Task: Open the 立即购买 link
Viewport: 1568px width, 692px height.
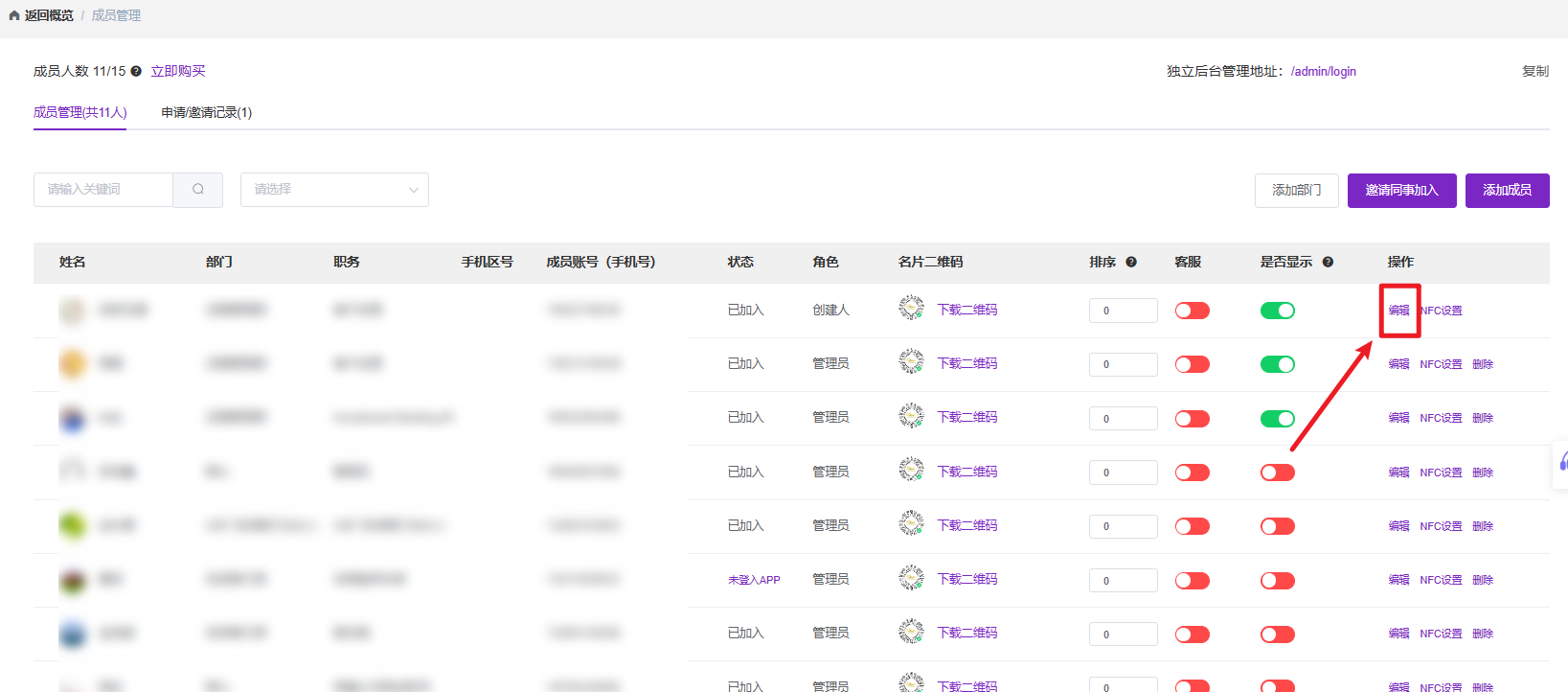Action: click(x=178, y=71)
